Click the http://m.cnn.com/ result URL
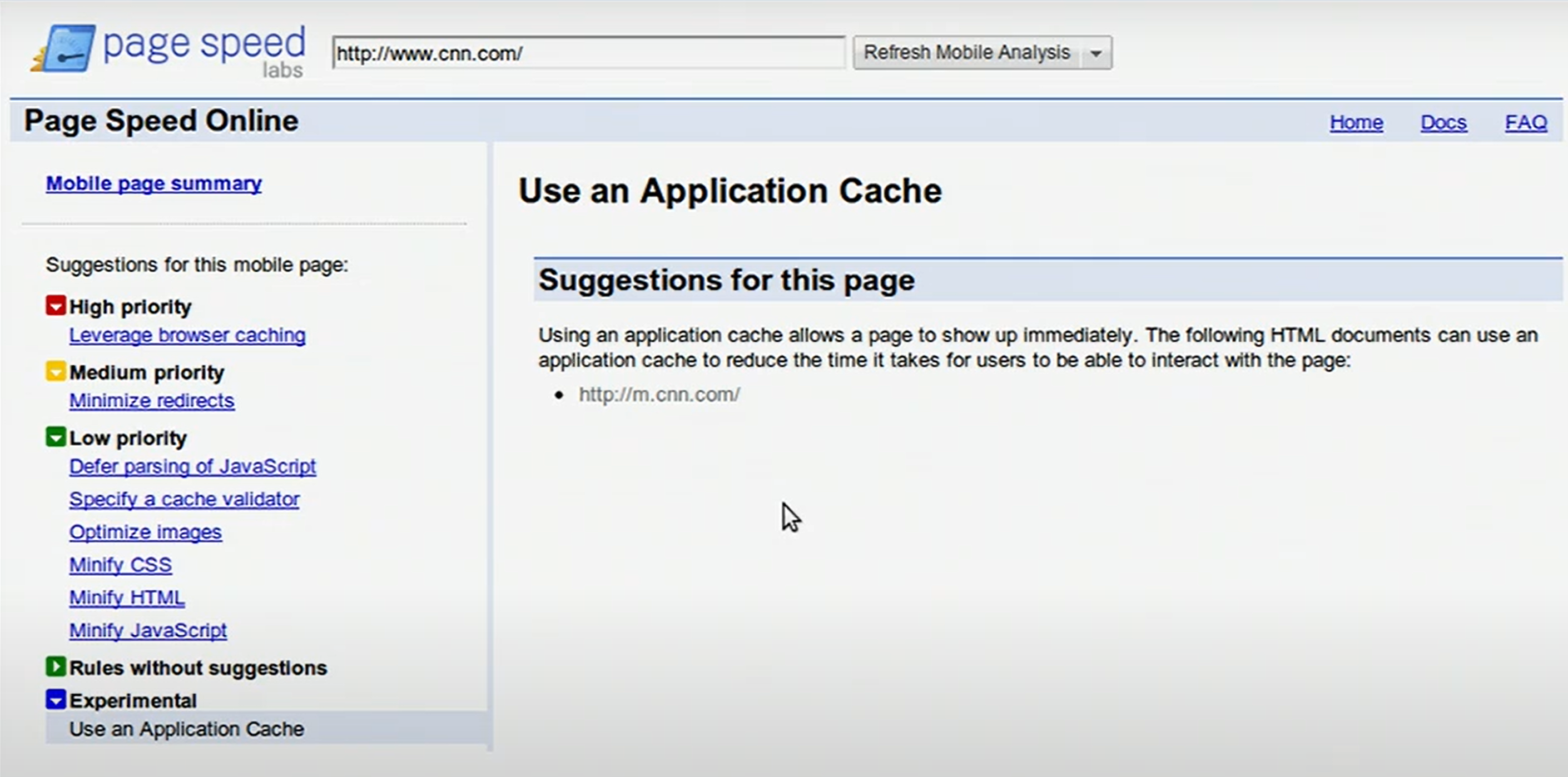 659,394
